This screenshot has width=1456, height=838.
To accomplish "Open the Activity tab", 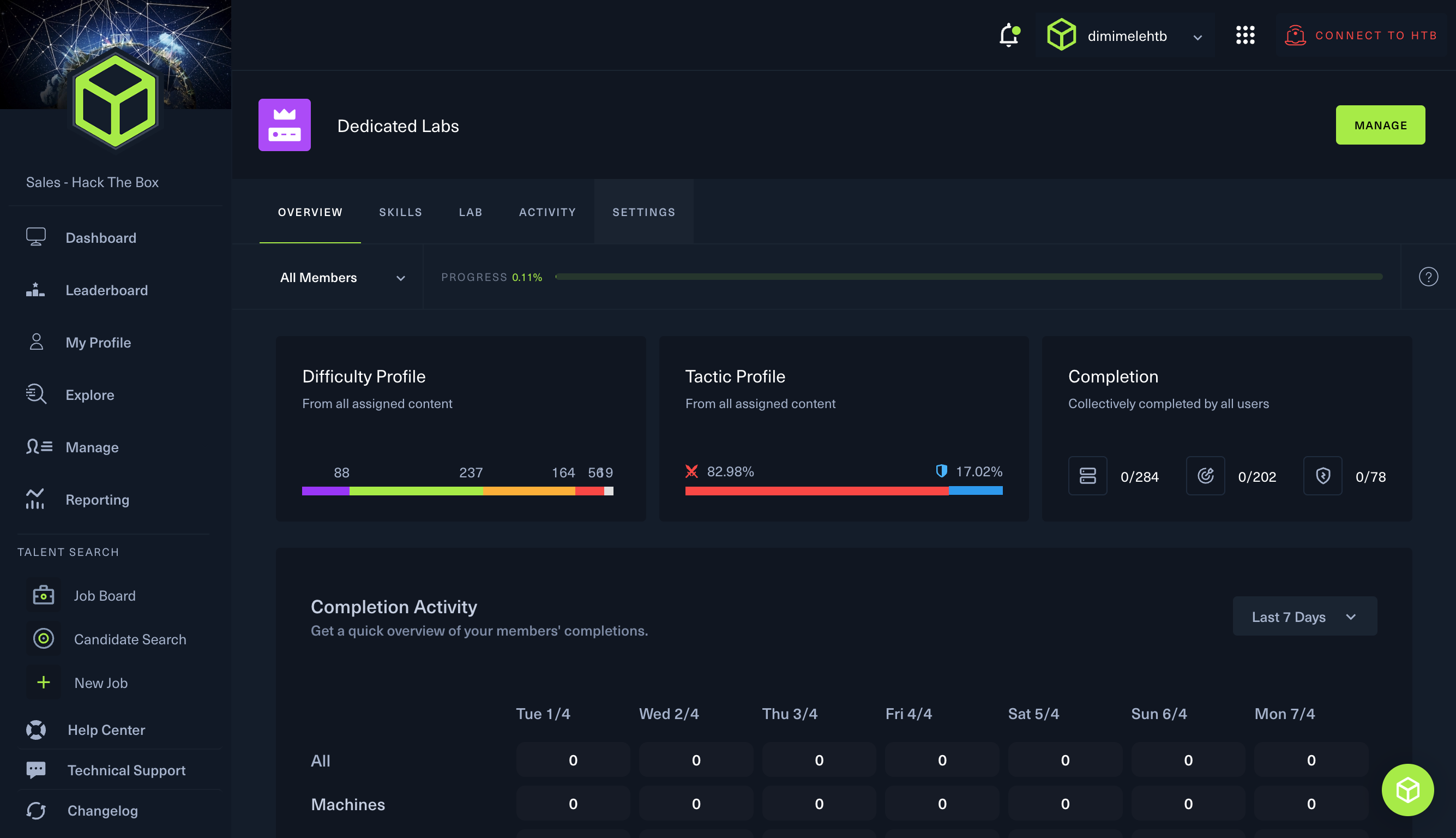I will tap(547, 212).
